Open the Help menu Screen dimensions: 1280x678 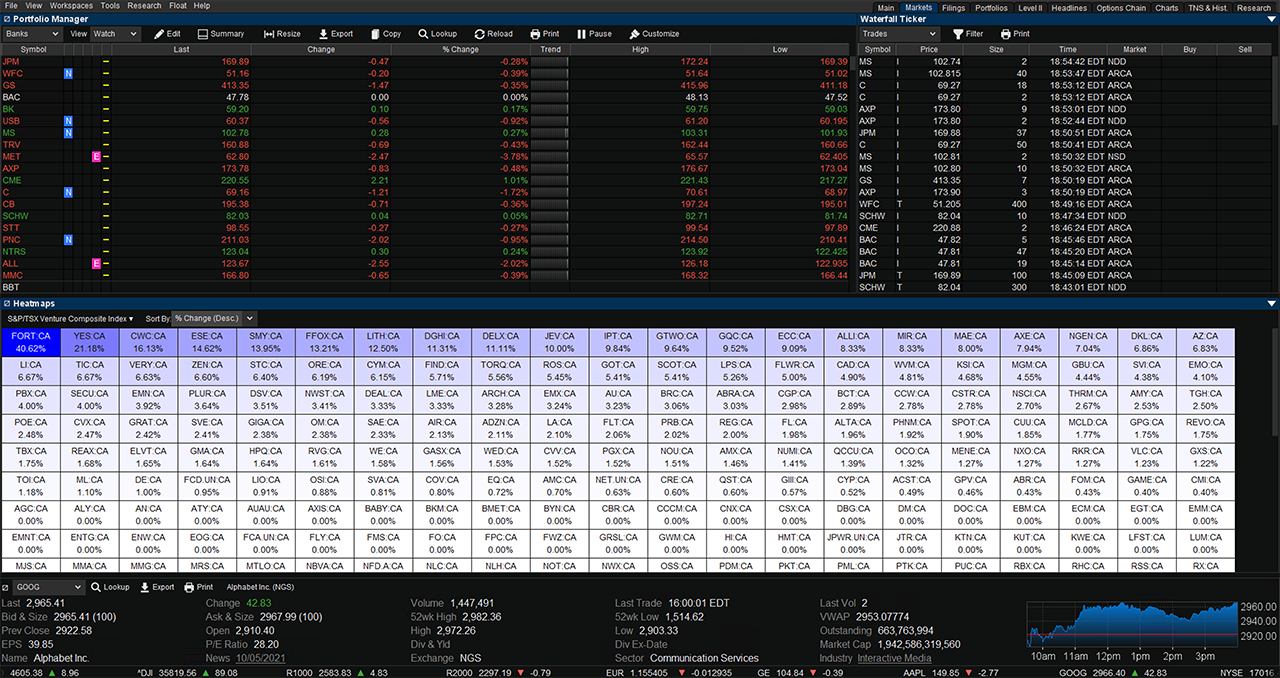202,6
